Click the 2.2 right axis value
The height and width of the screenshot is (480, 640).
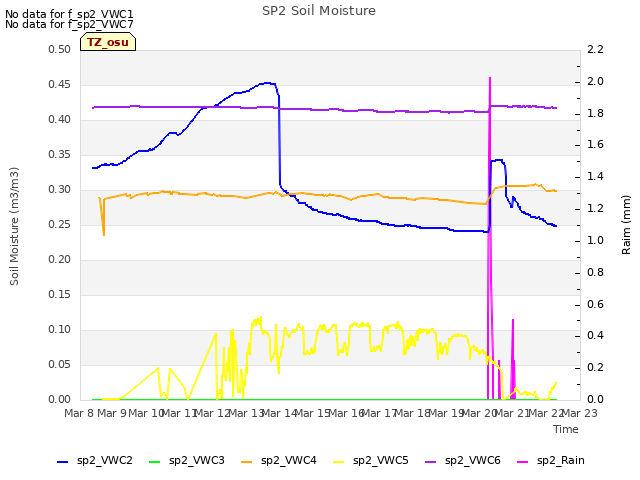pyautogui.click(x=595, y=49)
